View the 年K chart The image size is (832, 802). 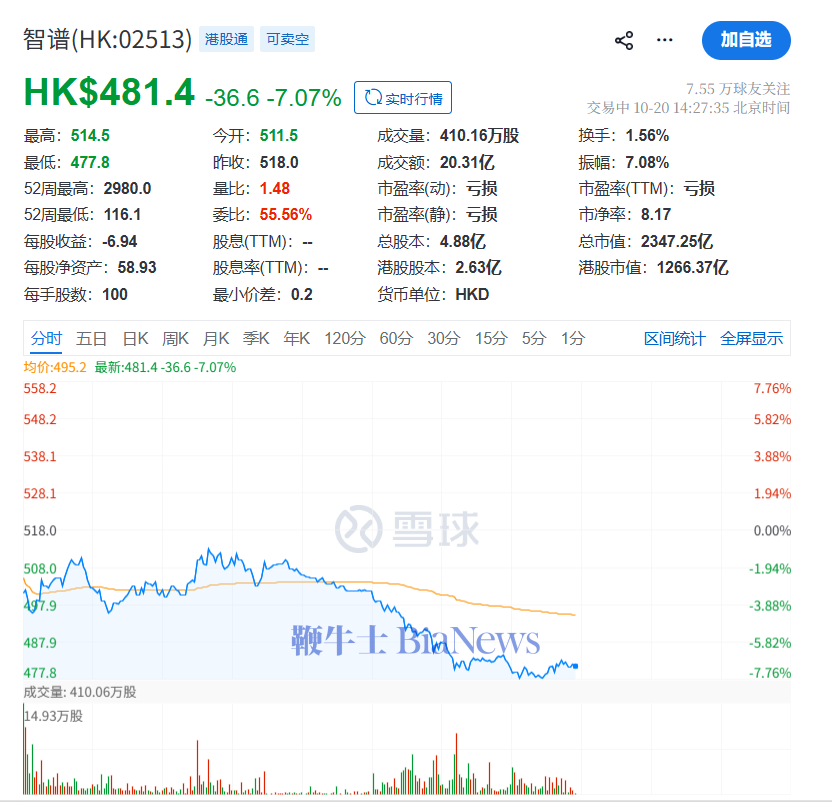296,338
